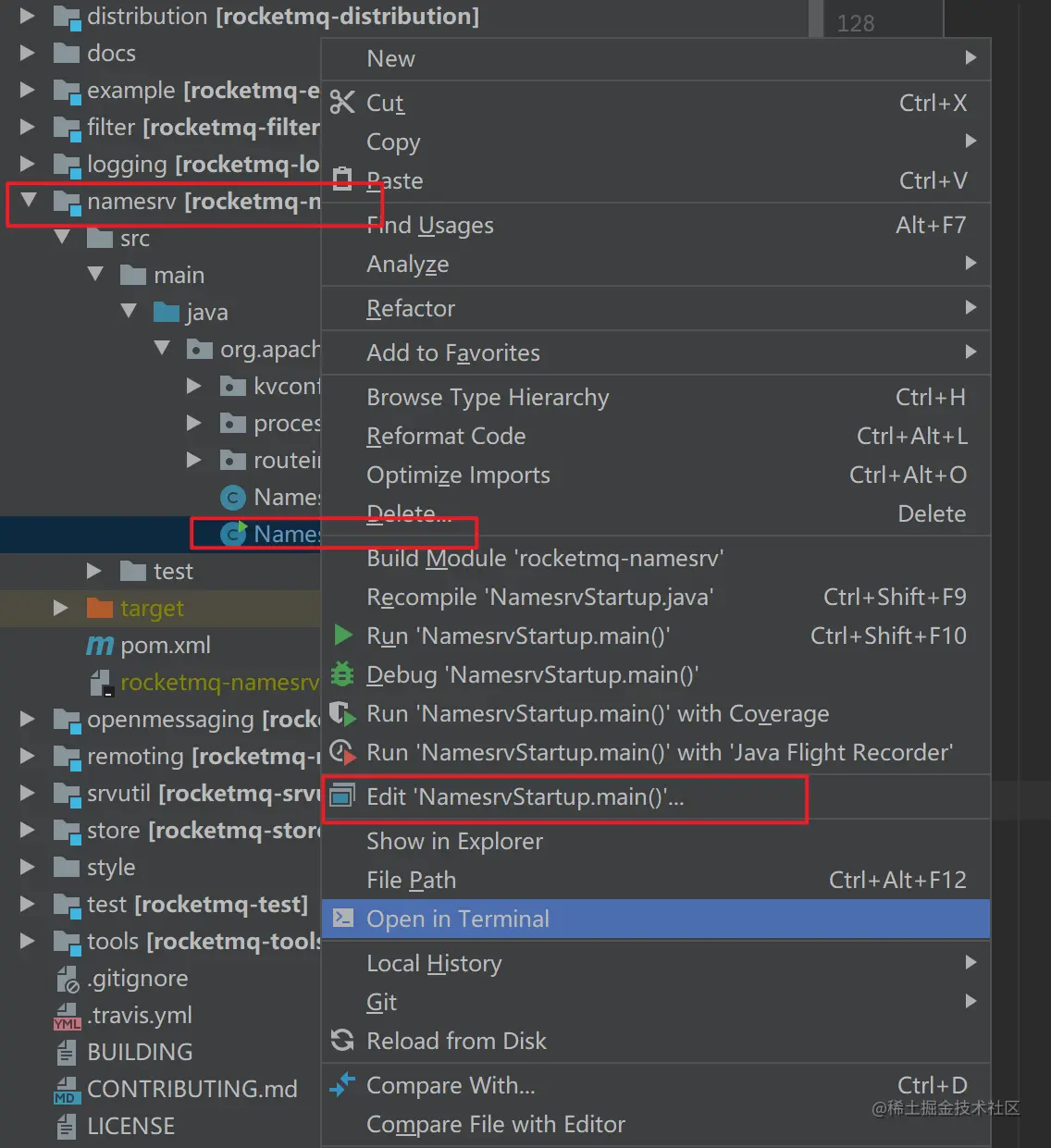Click the Paste clipboard icon
Image resolution: width=1051 pixels, height=1148 pixels.
pyautogui.click(x=342, y=179)
